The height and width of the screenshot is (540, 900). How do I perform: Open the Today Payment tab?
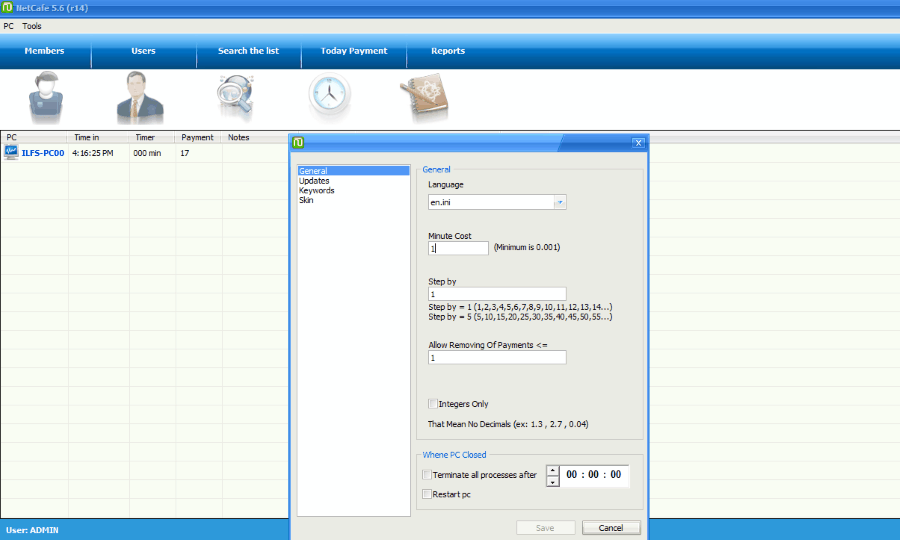pos(354,50)
